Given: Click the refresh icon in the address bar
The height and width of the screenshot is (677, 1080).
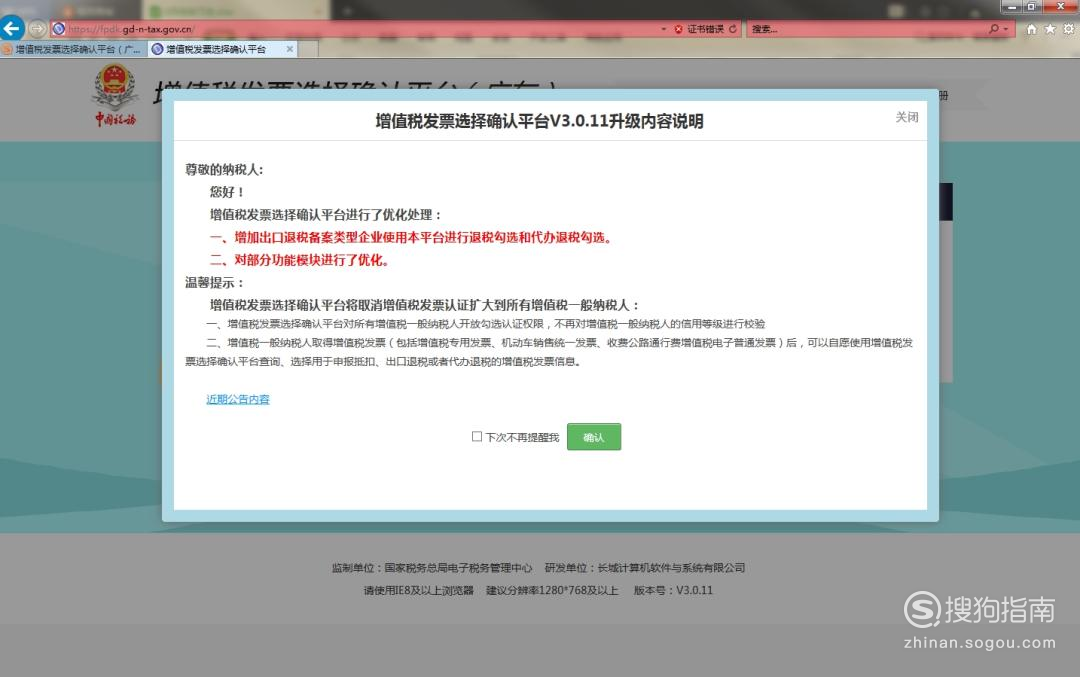Looking at the screenshot, I should 733,29.
